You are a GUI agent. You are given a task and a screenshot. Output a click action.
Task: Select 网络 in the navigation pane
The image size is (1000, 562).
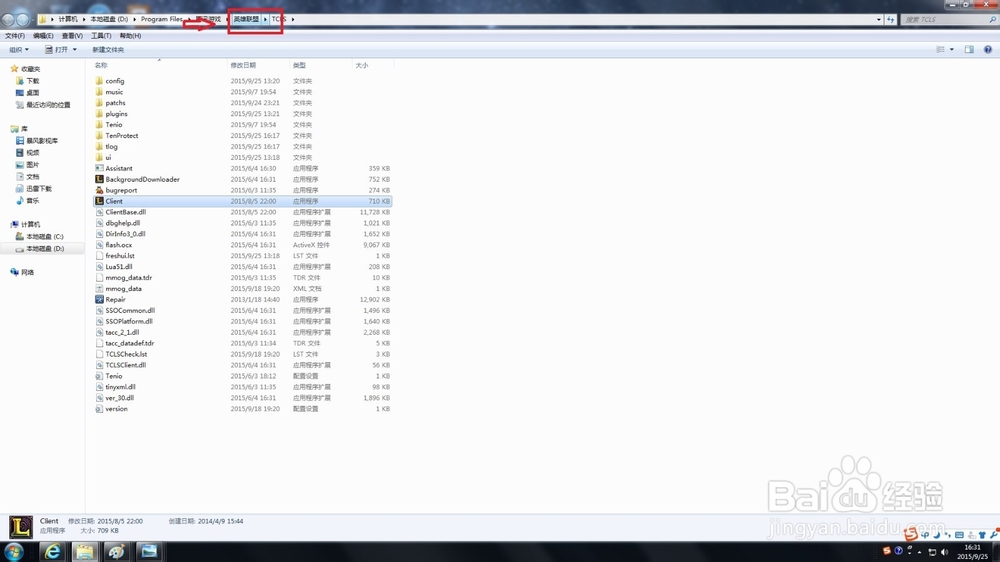point(22,272)
